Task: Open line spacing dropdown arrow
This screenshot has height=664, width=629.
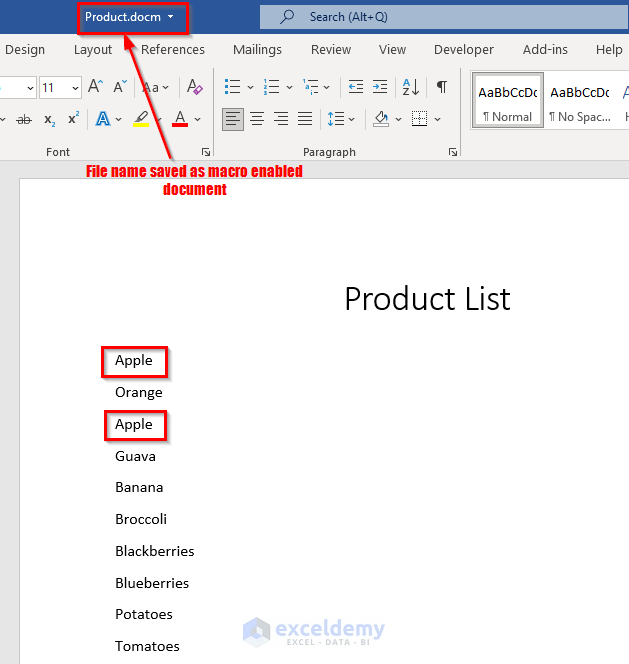Action: pyautogui.click(x=352, y=120)
